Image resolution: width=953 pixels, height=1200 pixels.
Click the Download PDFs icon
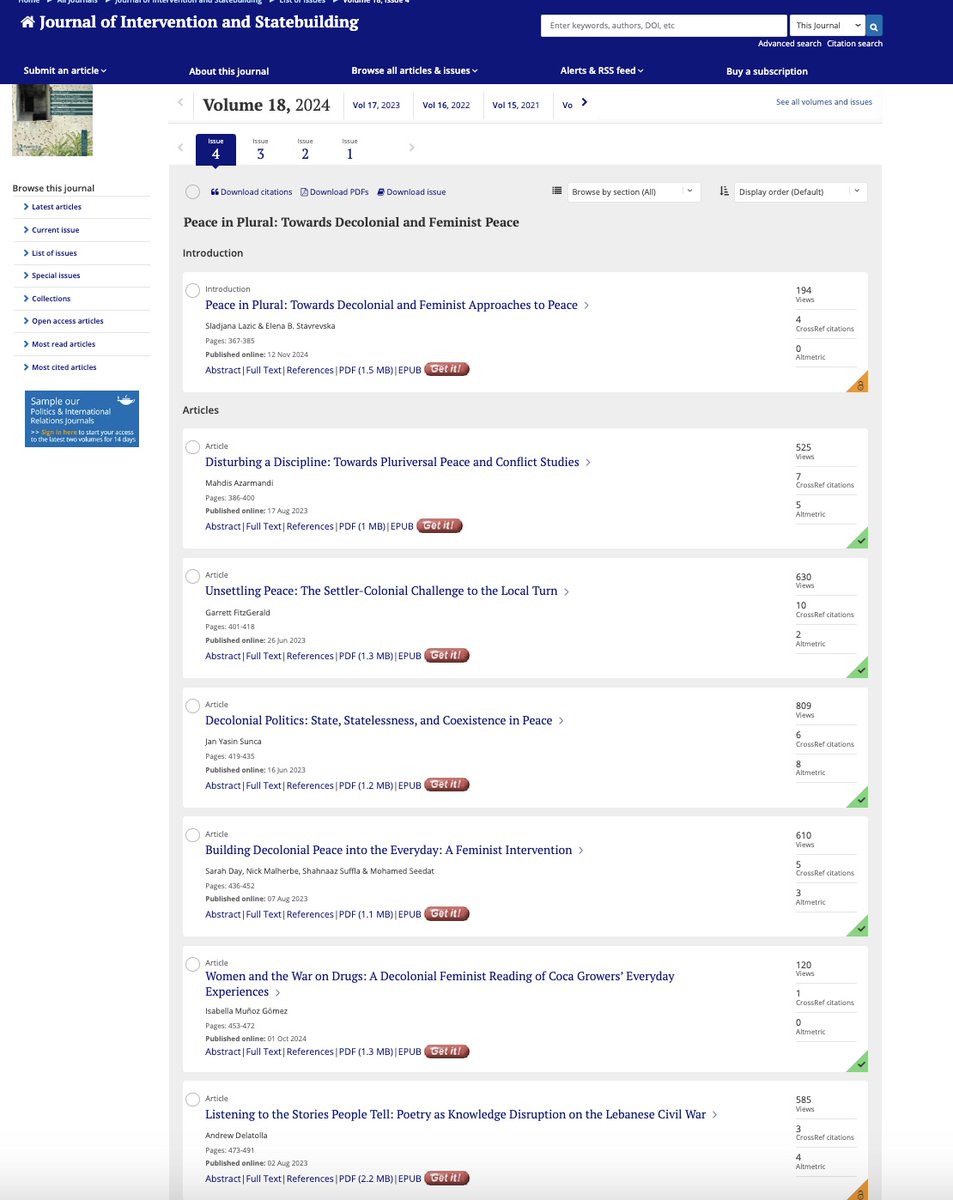tap(304, 192)
